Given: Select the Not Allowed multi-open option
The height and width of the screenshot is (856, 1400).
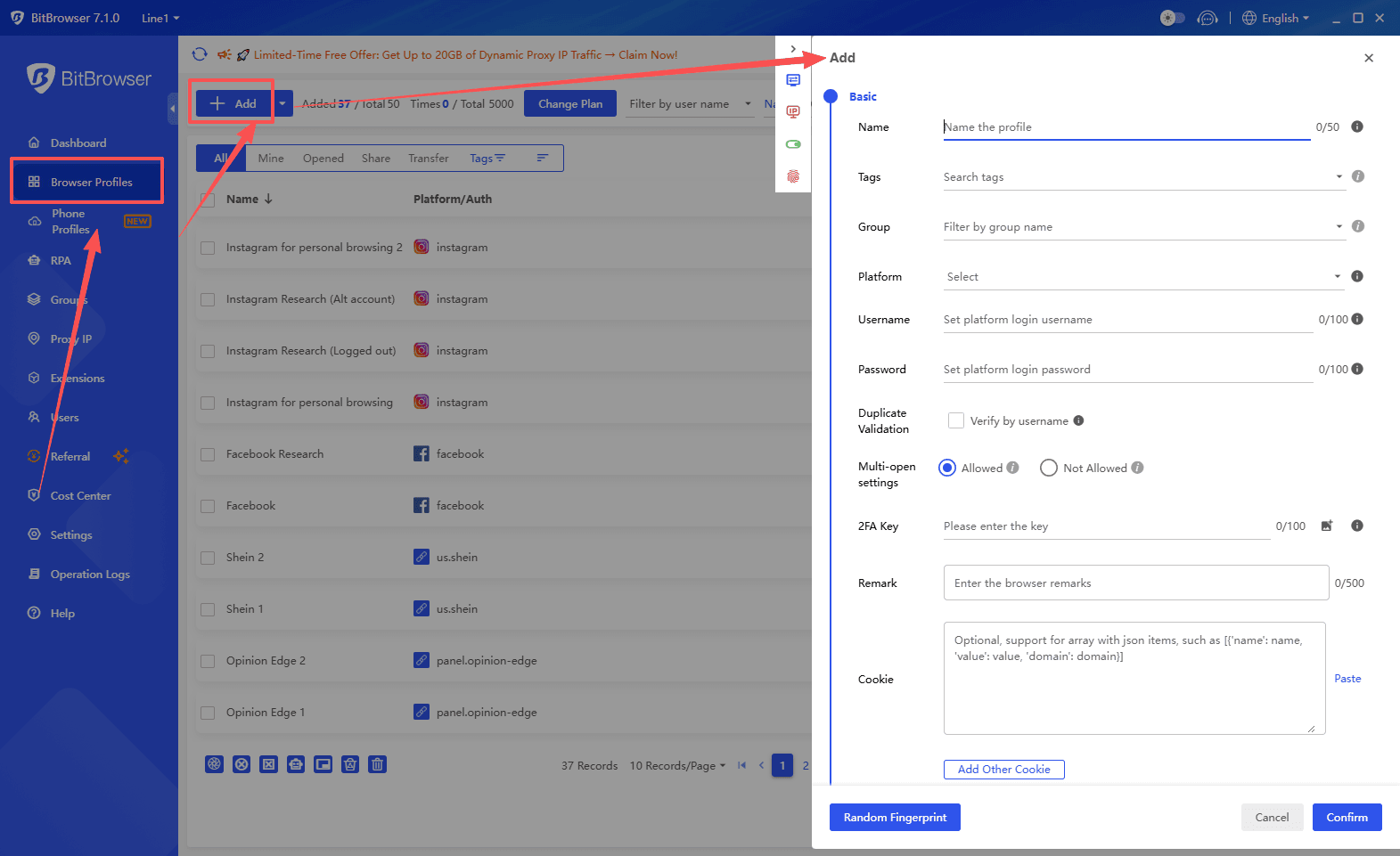Looking at the screenshot, I should 1049,468.
